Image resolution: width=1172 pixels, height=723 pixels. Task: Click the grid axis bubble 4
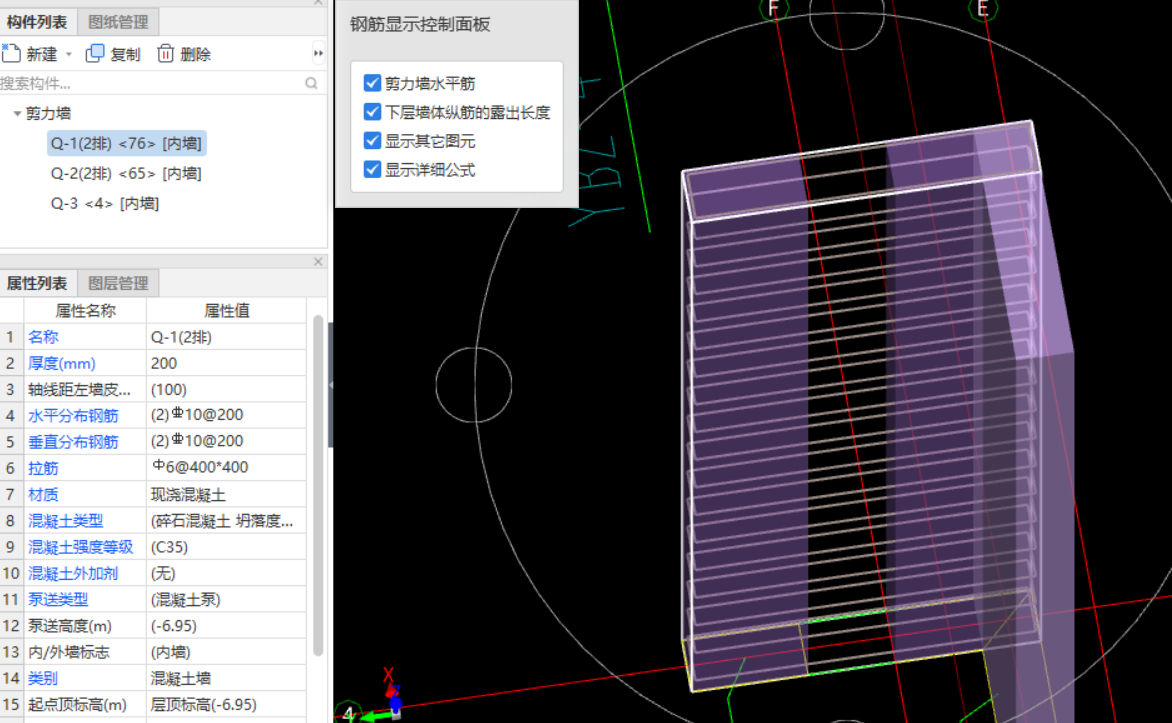pos(349,712)
